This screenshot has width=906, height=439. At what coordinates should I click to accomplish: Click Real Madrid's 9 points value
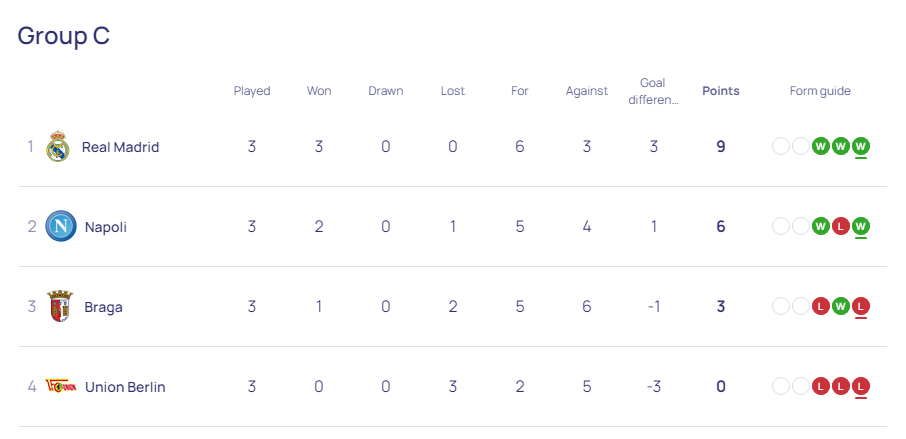coord(720,147)
